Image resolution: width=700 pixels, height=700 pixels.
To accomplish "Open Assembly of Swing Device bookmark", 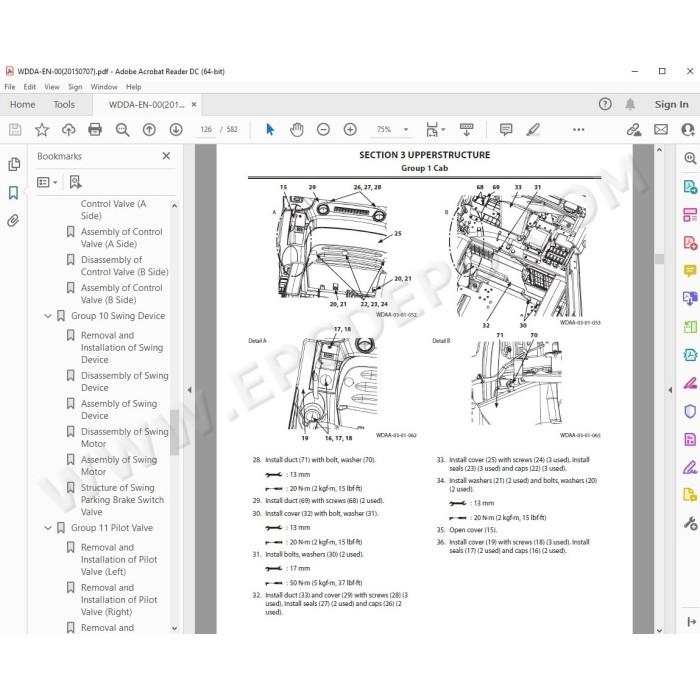I will point(119,409).
